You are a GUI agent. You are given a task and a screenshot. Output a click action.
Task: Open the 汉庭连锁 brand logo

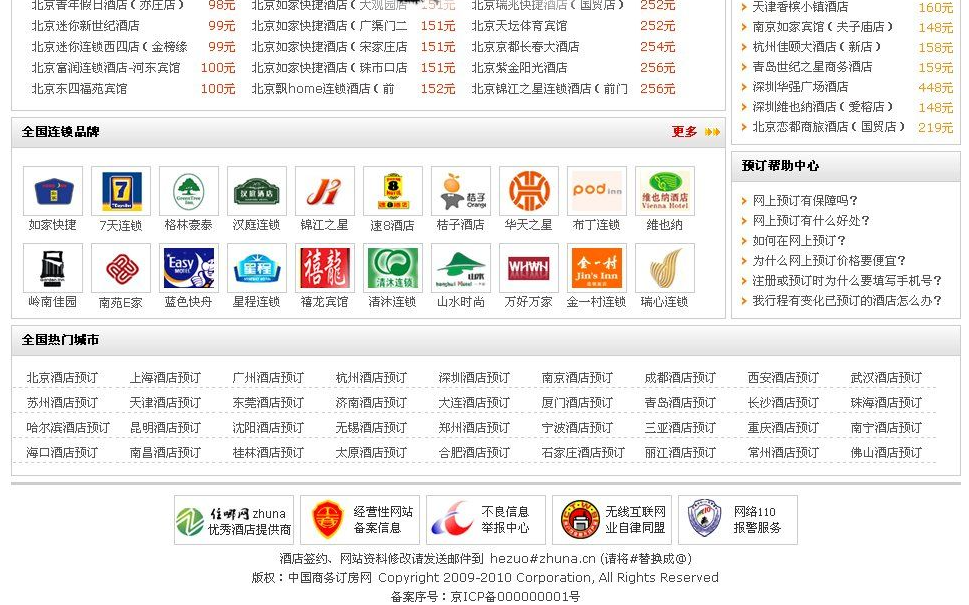256,190
